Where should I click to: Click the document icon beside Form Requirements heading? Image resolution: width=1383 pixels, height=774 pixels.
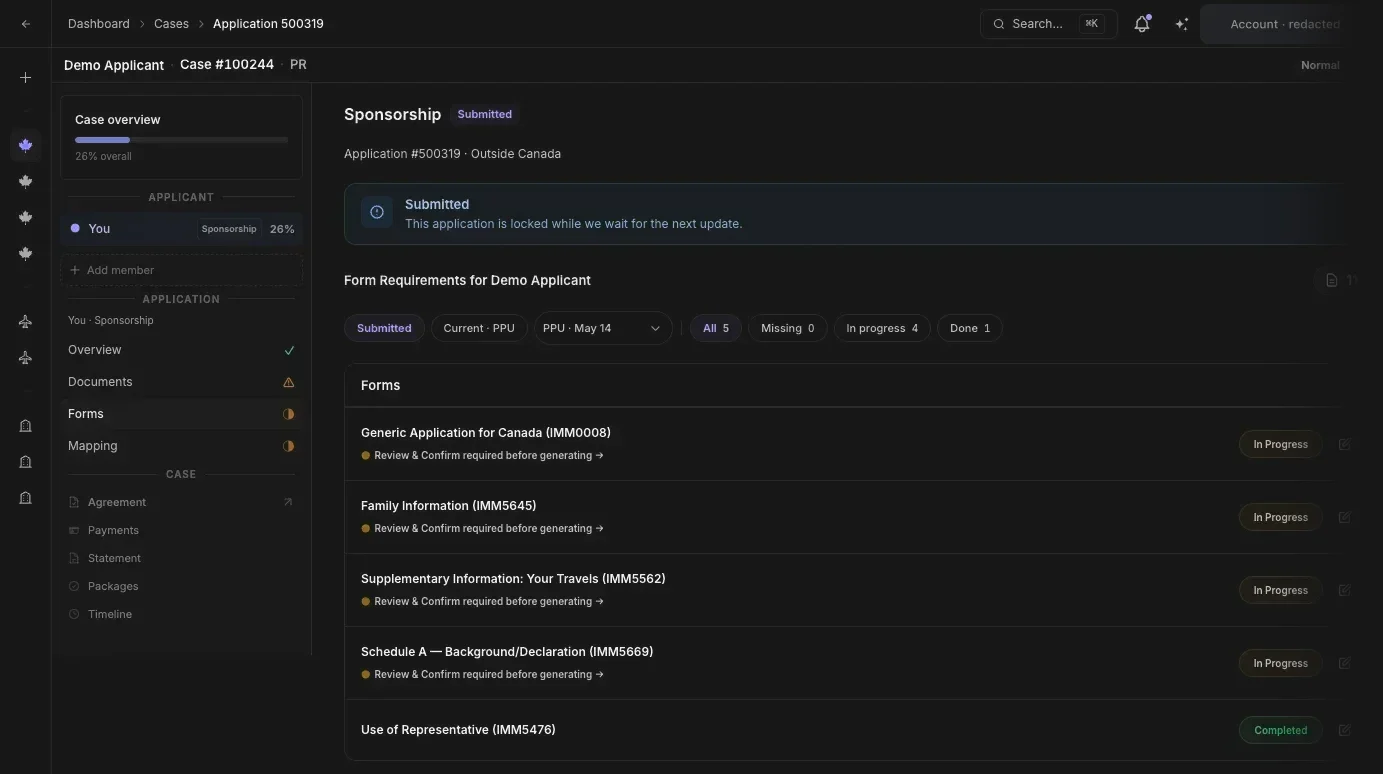[1332, 280]
